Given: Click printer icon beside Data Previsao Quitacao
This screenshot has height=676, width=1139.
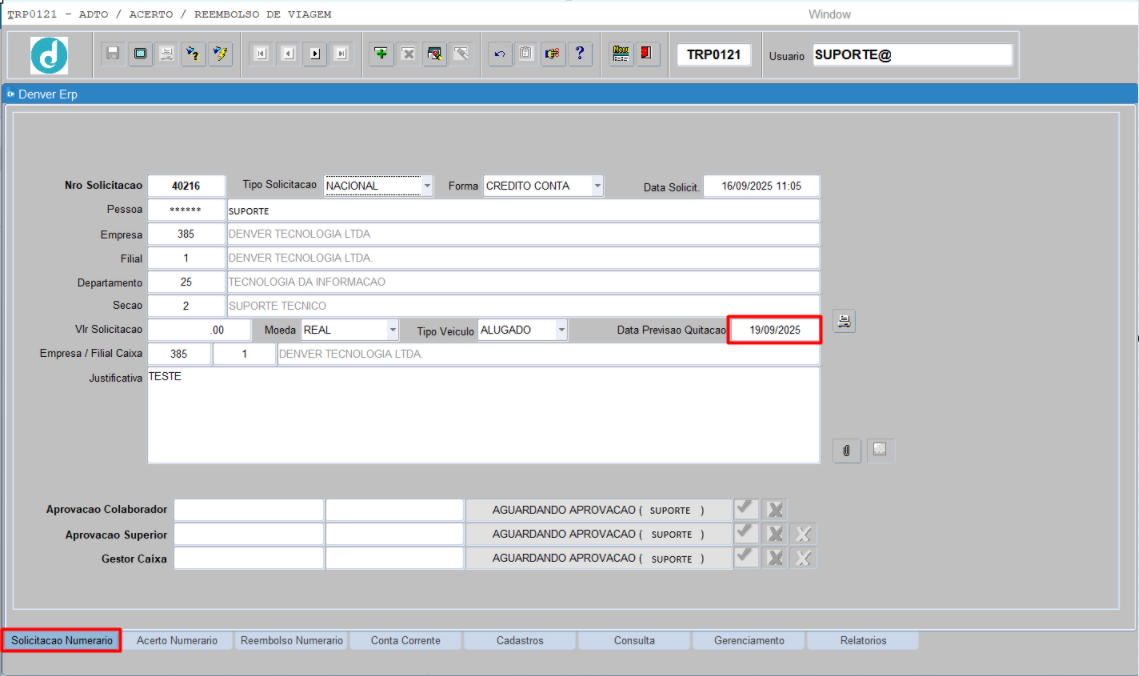Looking at the screenshot, I should coord(844,322).
